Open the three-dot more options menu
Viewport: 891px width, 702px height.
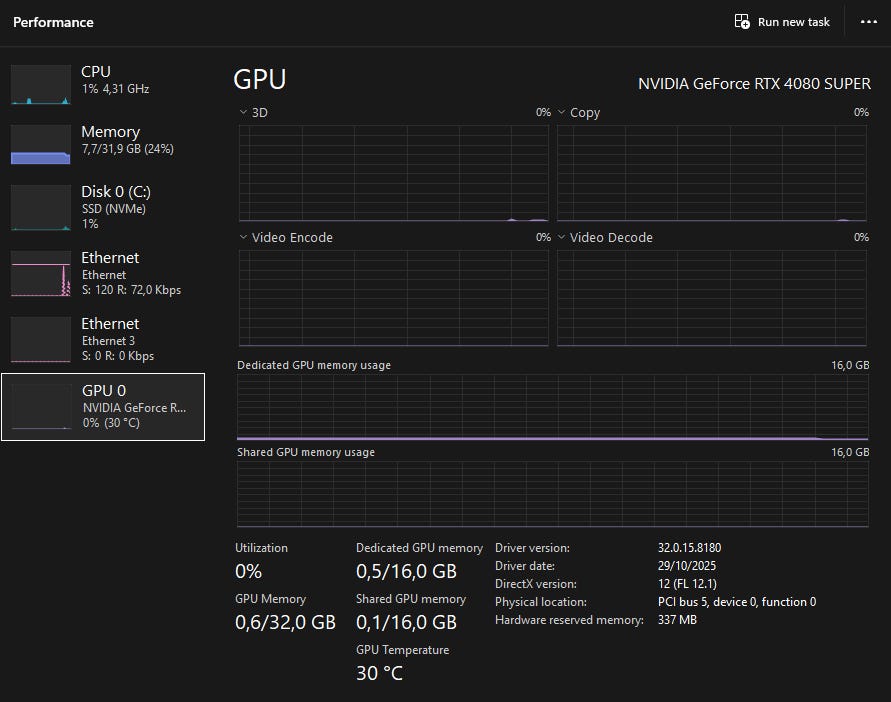(868, 22)
